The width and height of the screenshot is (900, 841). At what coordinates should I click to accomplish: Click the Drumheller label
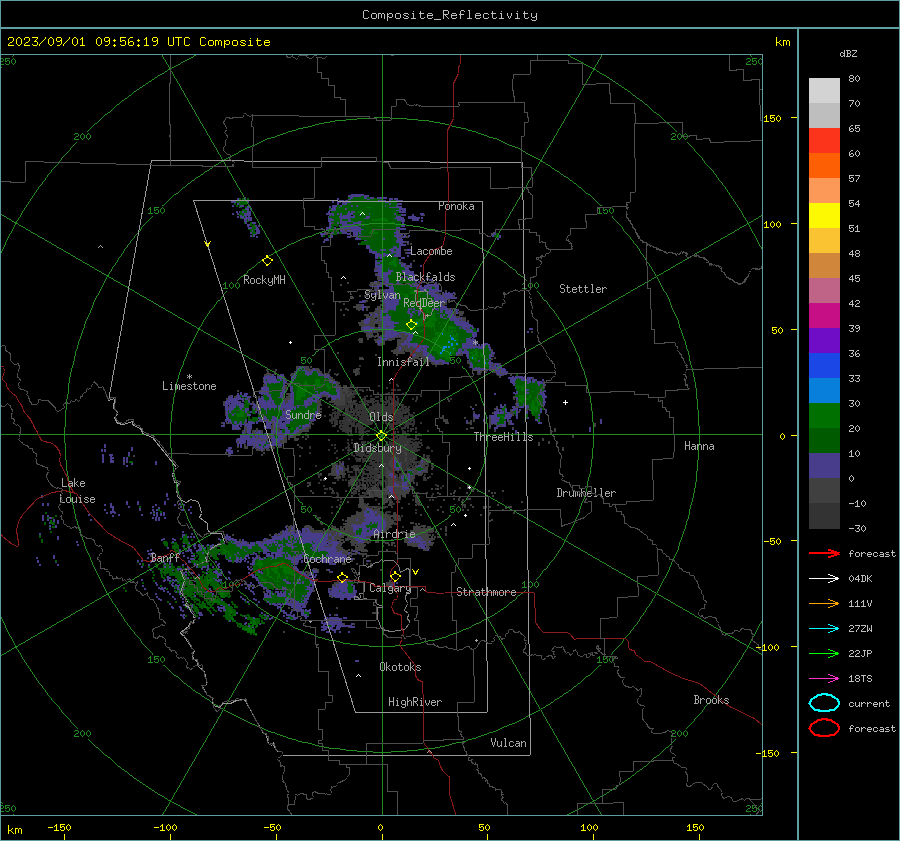[585, 493]
